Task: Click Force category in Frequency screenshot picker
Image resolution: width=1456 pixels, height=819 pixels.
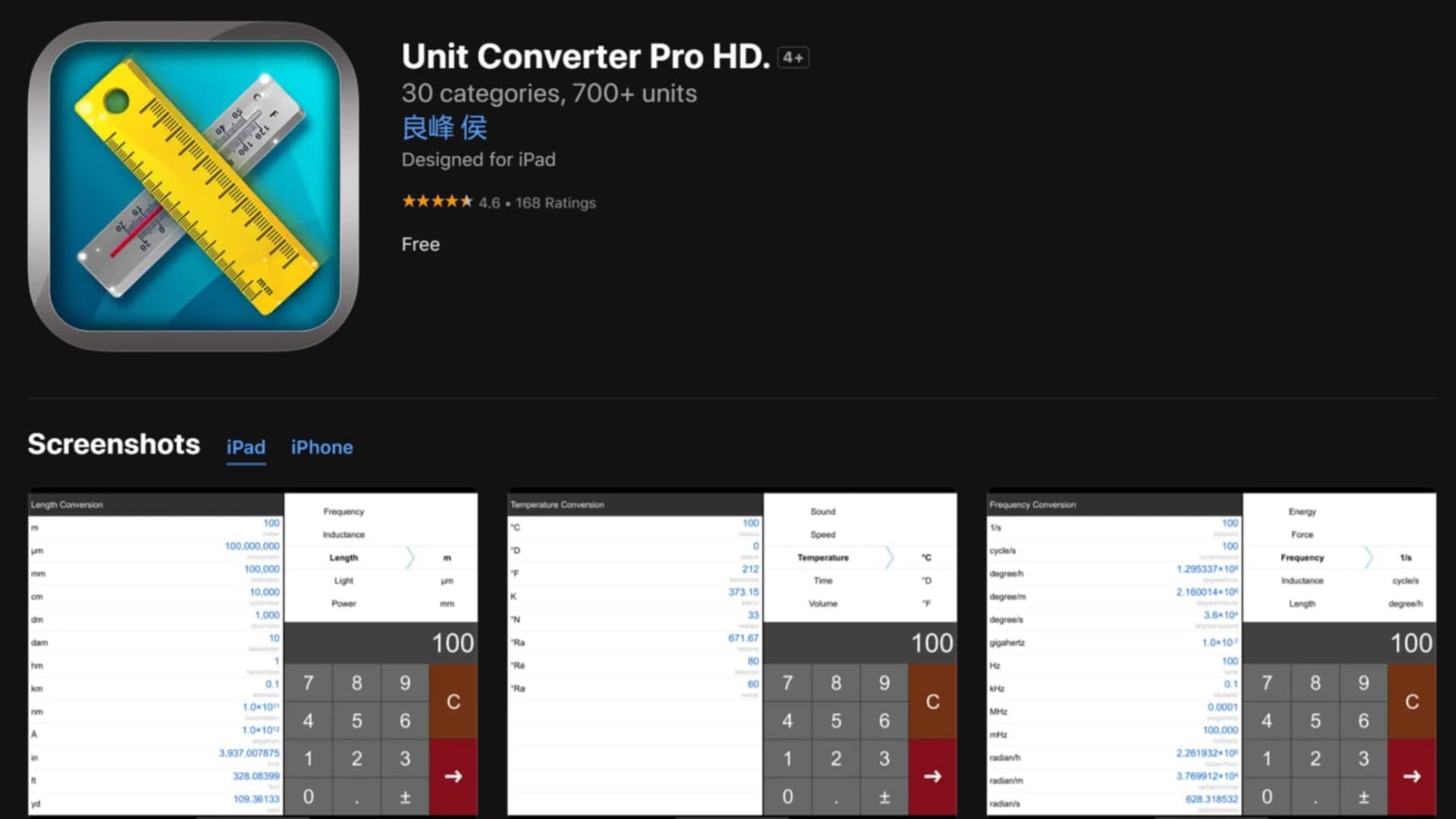Action: click(1302, 535)
